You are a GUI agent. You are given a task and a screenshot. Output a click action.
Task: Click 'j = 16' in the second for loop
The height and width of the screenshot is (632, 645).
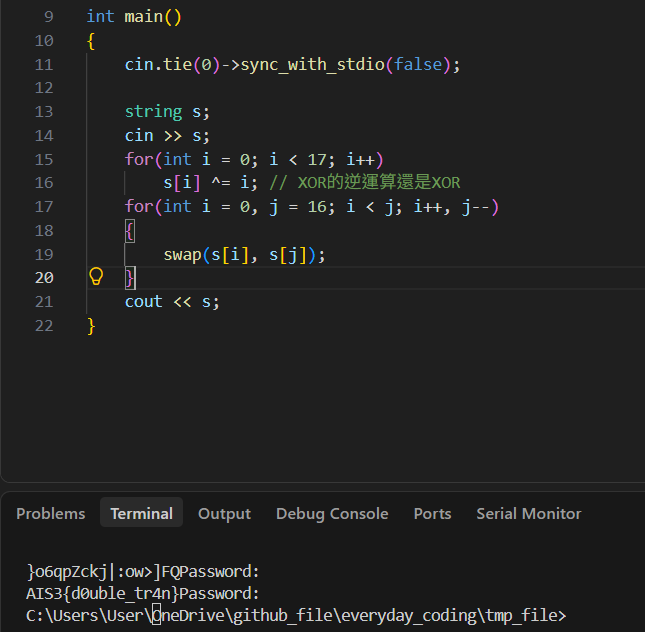click(298, 207)
